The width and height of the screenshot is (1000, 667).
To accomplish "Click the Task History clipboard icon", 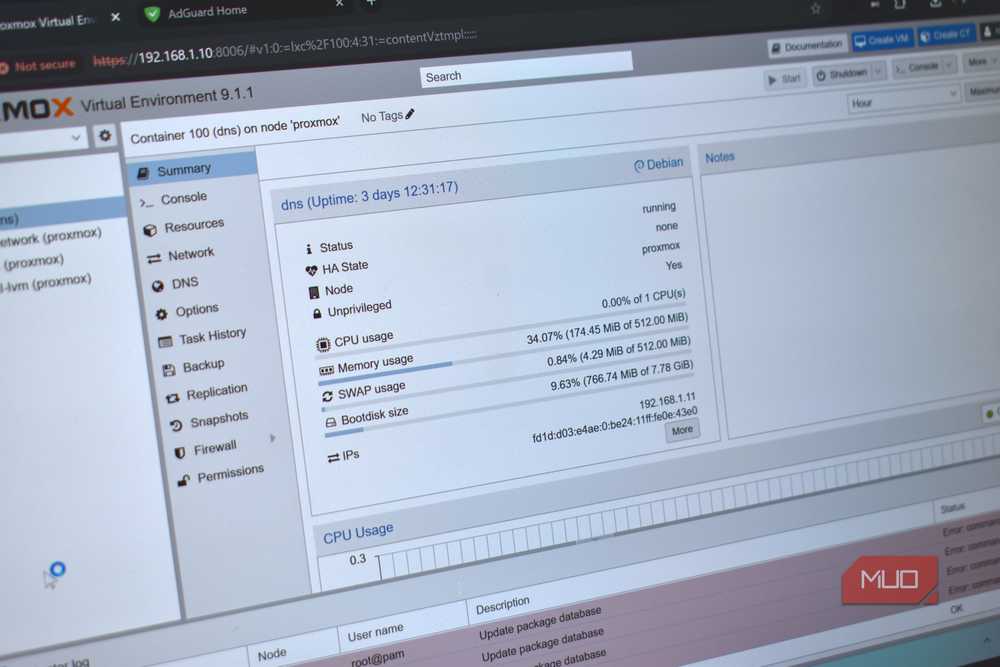I will click(x=165, y=342).
